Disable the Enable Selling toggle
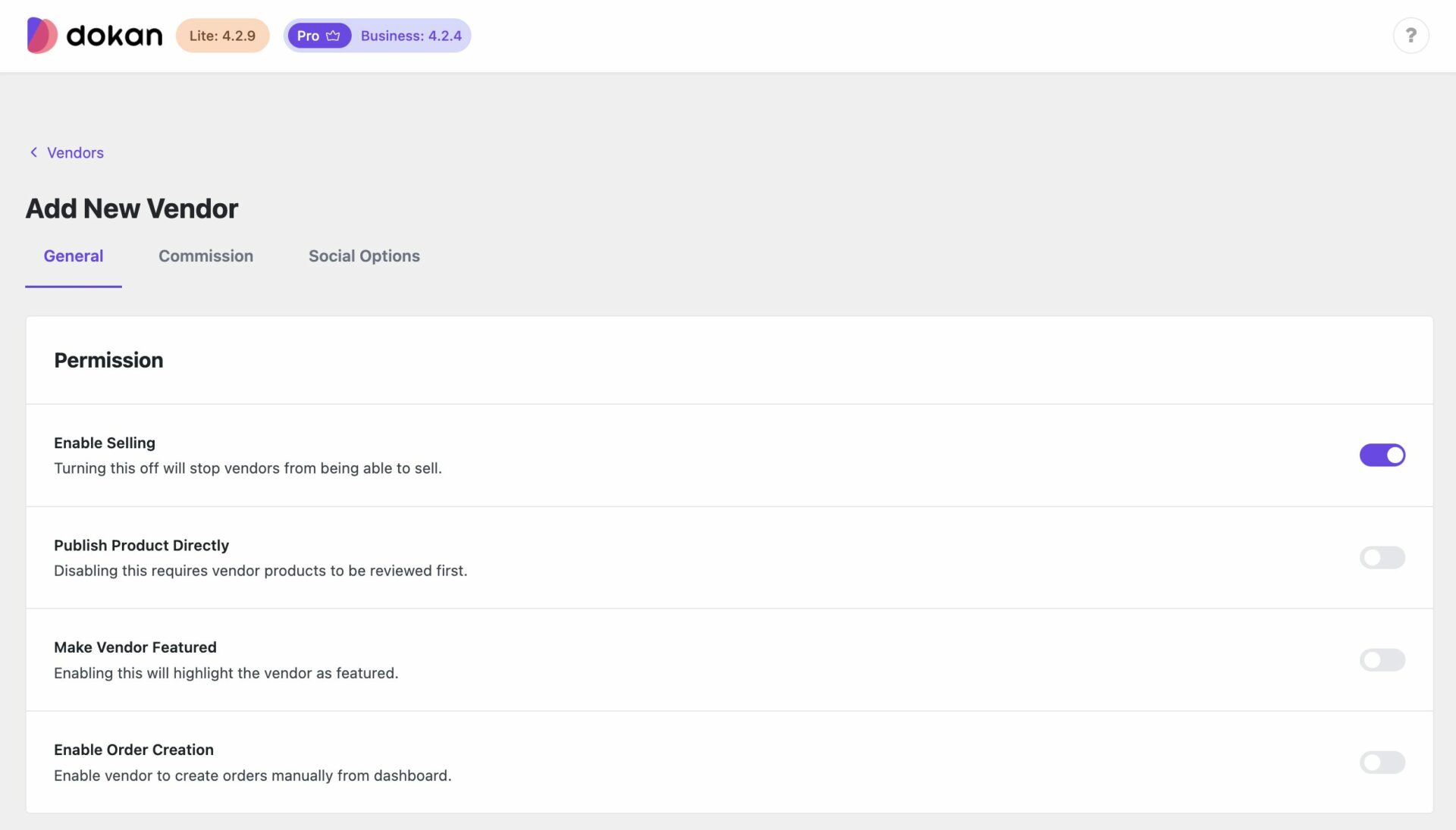This screenshot has height=830, width=1456. 1382,455
